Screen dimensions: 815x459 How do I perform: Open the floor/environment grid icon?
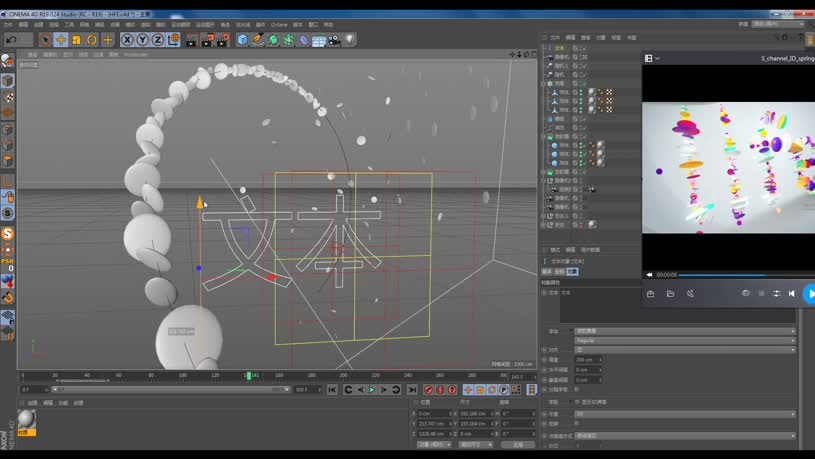click(x=319, y=41)
